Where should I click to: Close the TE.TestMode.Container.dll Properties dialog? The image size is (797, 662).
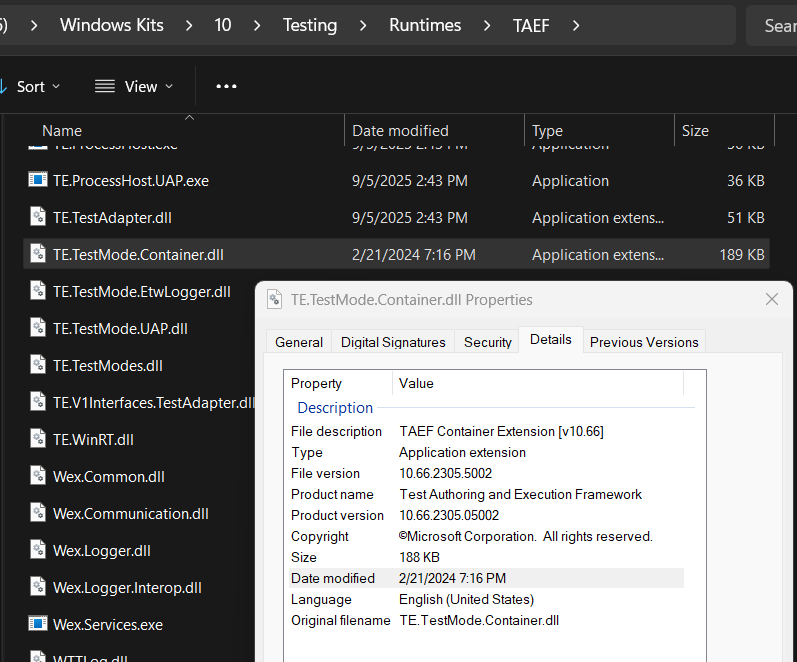tap(772, 299)
